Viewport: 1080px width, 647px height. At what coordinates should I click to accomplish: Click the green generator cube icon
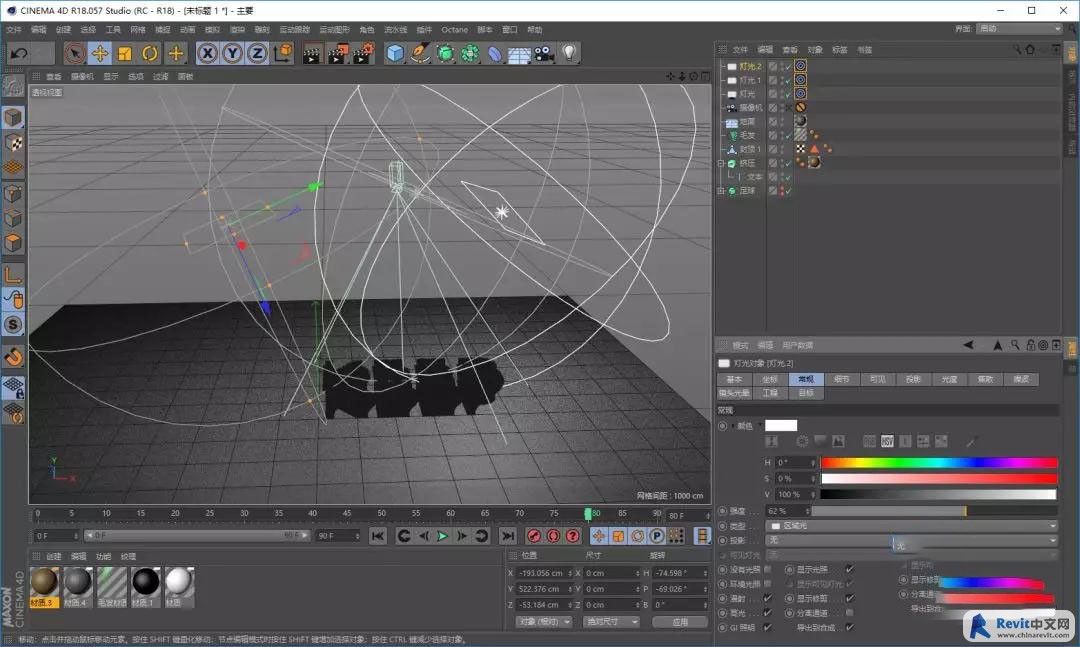coord(445,53)
